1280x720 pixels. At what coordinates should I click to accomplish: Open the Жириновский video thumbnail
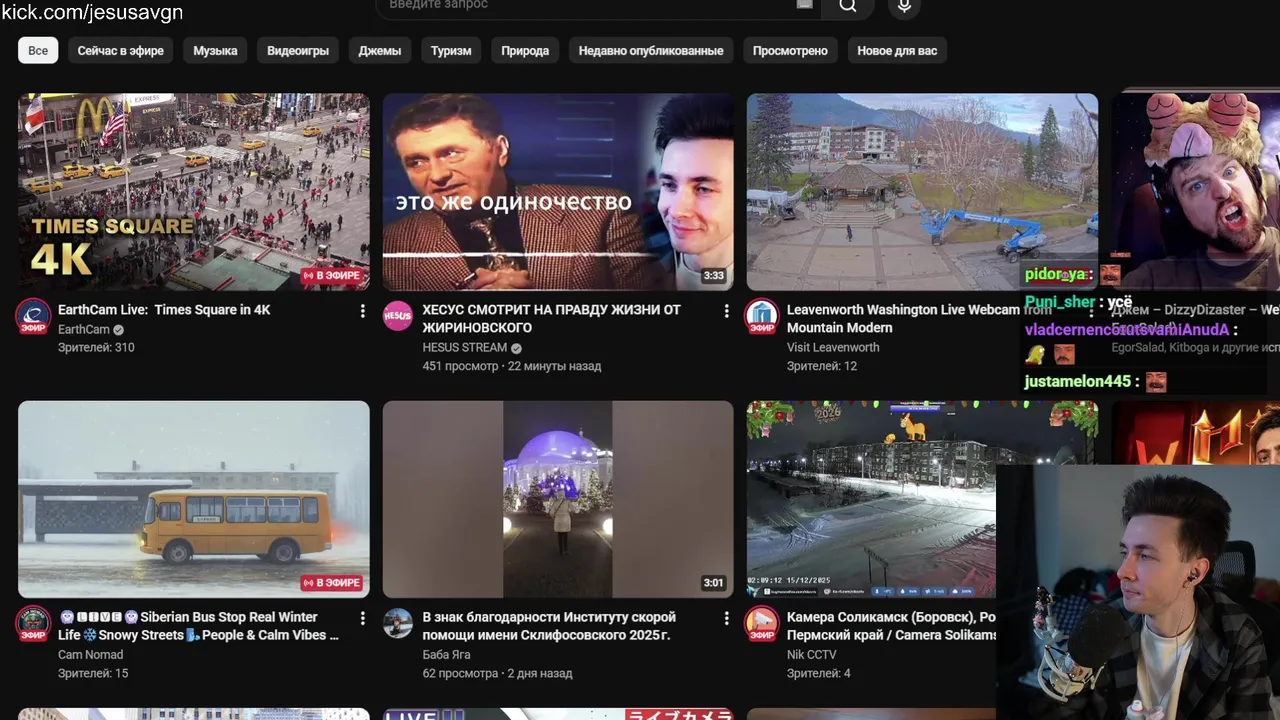pos(558,192)
